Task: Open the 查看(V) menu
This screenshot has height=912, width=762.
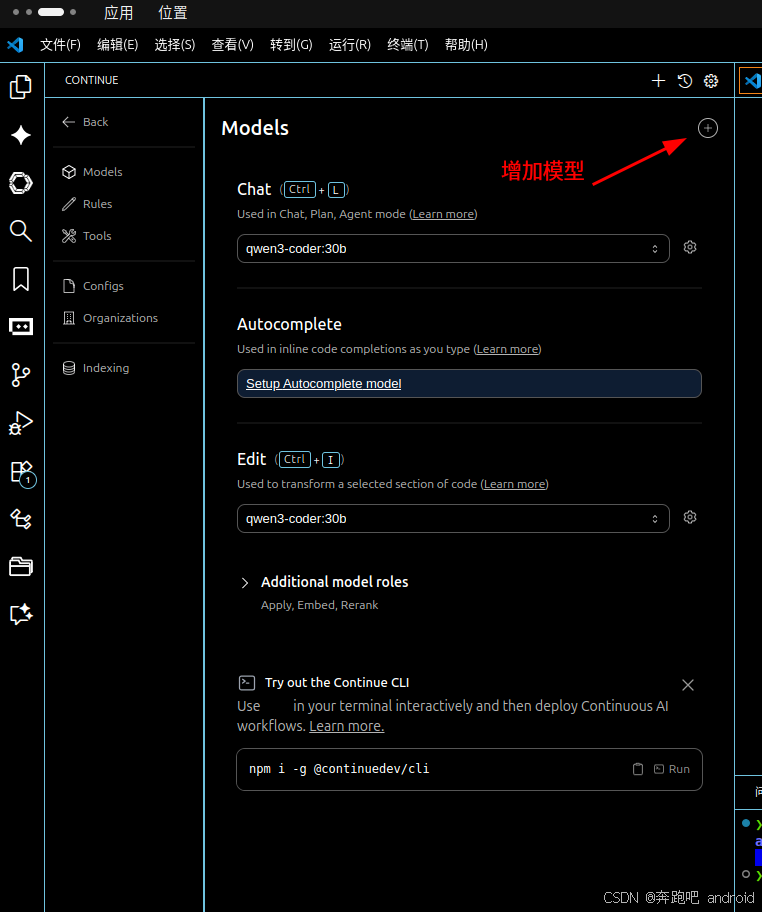Action: tap(232, 45)
